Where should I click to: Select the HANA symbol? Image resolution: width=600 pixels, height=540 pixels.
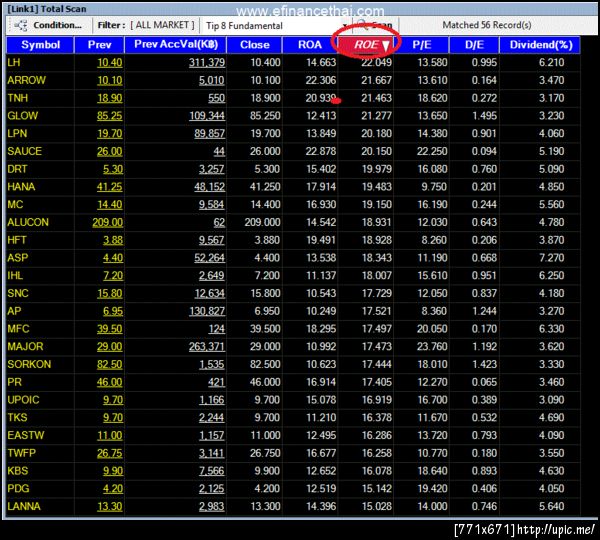tap(21, 187)
